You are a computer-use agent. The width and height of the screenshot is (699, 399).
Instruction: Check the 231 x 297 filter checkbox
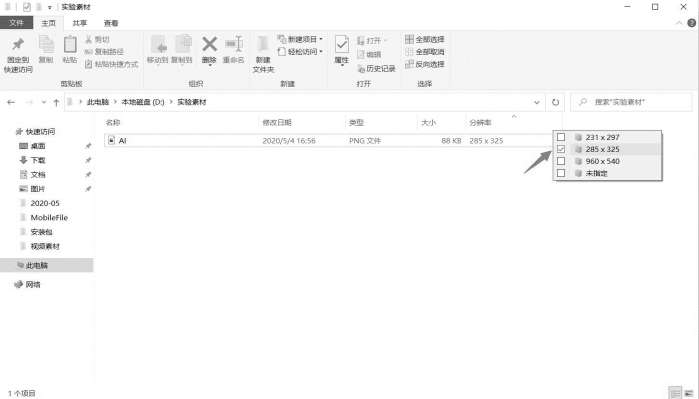point(561,137)
